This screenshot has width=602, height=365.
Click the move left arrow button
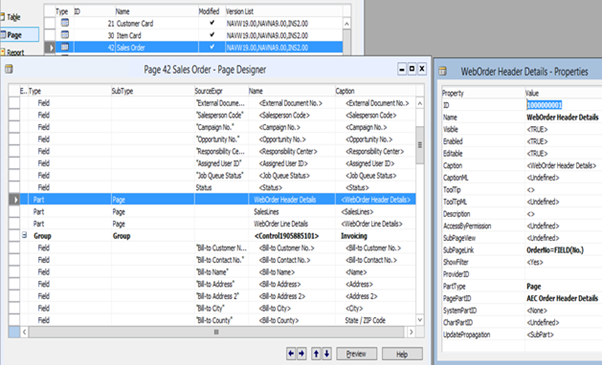[291, 353]
